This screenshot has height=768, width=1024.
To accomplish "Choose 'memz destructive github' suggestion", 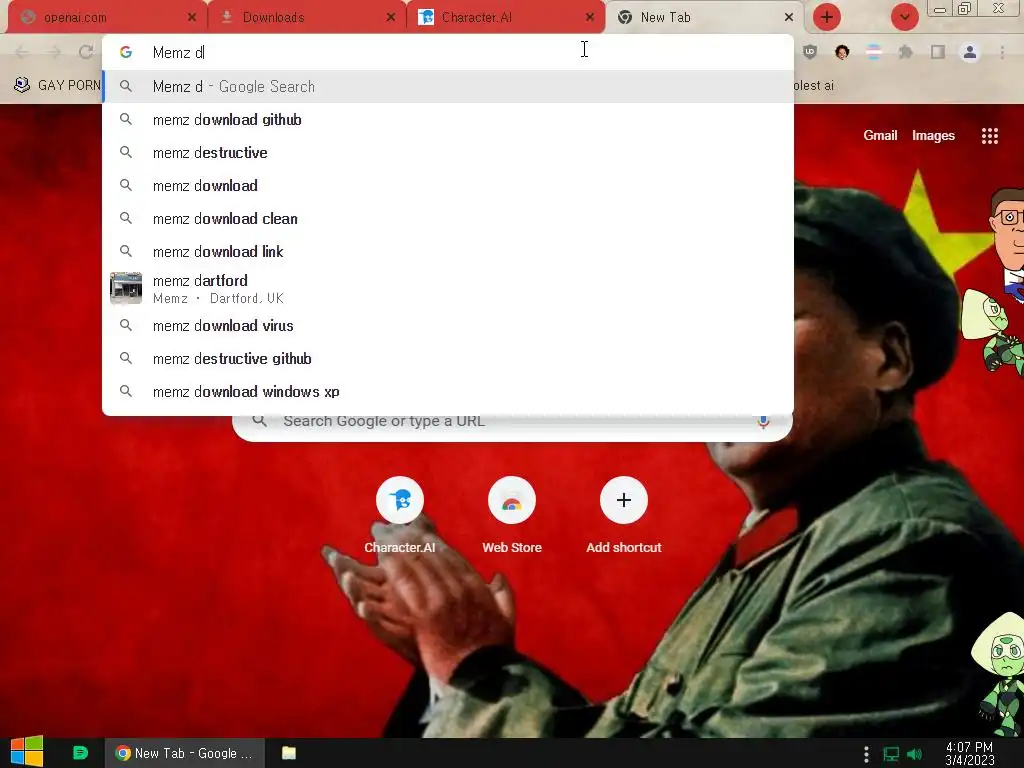I will tap(448, 359).
